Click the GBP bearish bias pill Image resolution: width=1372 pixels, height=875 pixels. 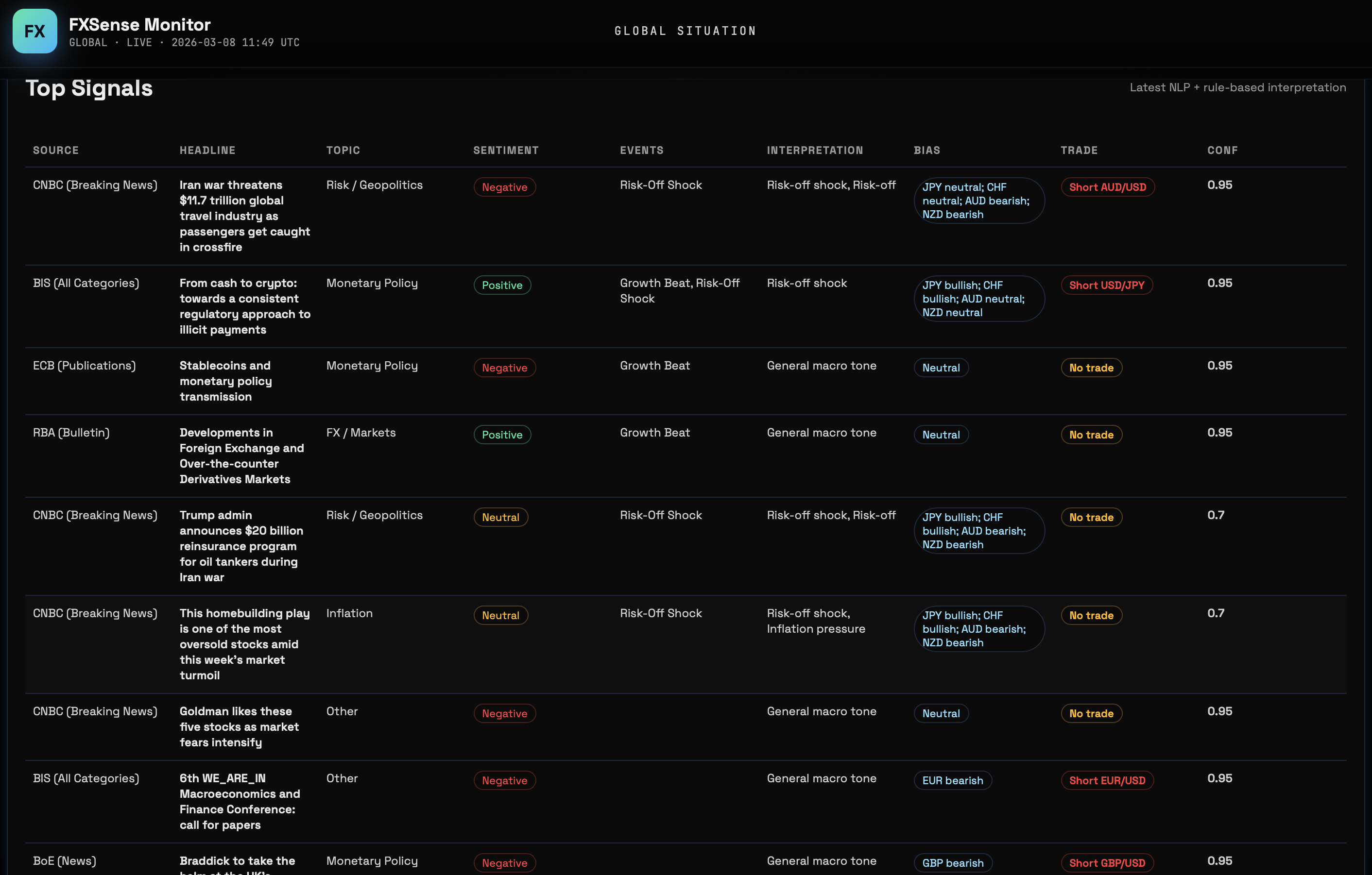[x=952, y=863]
